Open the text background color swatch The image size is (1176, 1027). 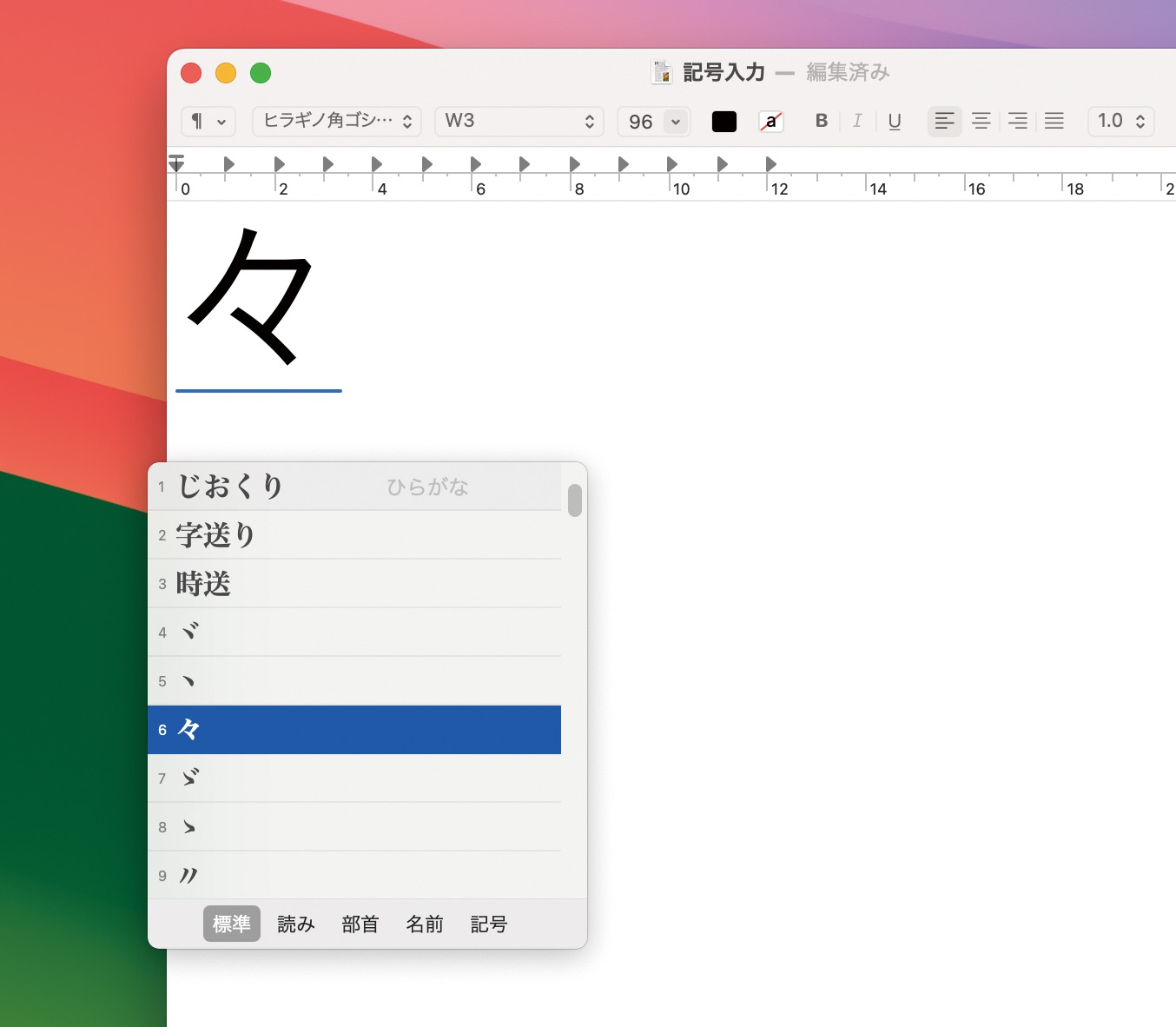(x=771, y=122)
